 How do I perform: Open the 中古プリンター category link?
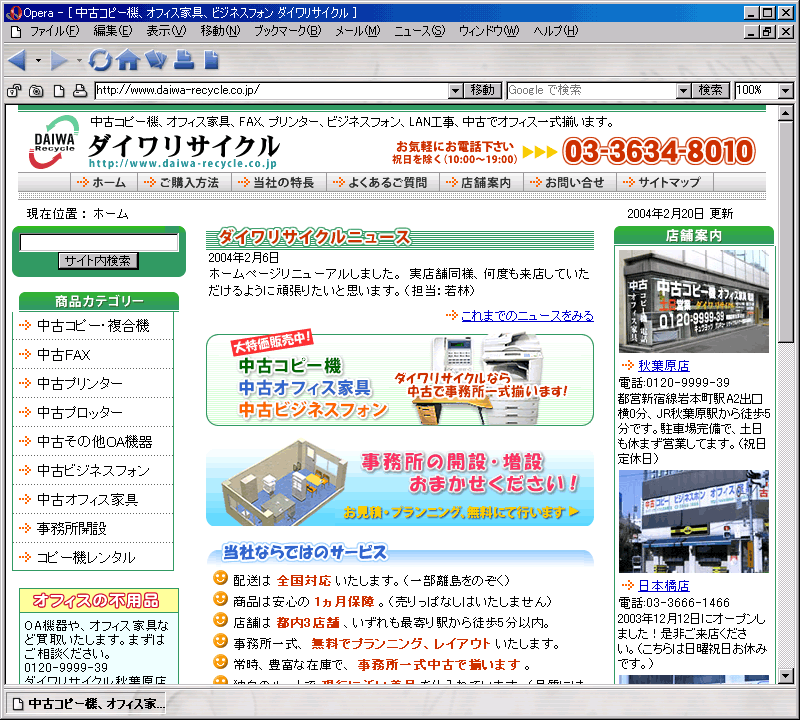(x=80, y=383)
